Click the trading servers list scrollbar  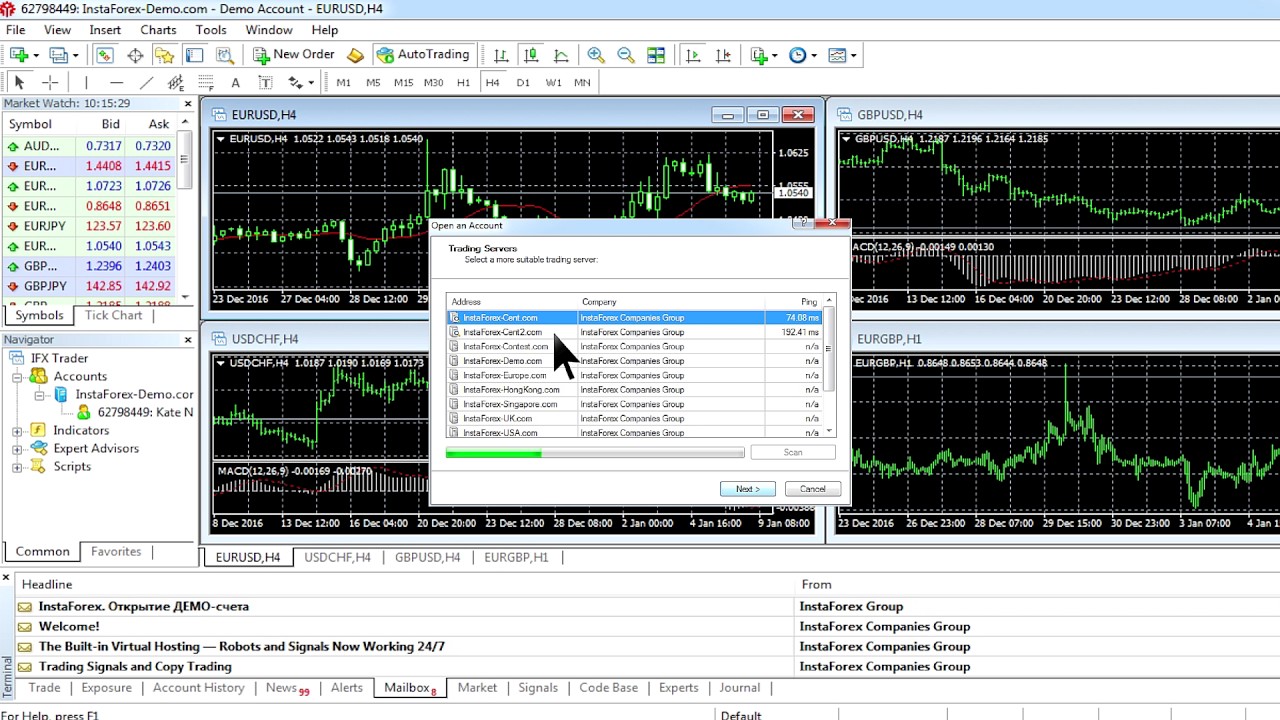[x=829, y=365]
